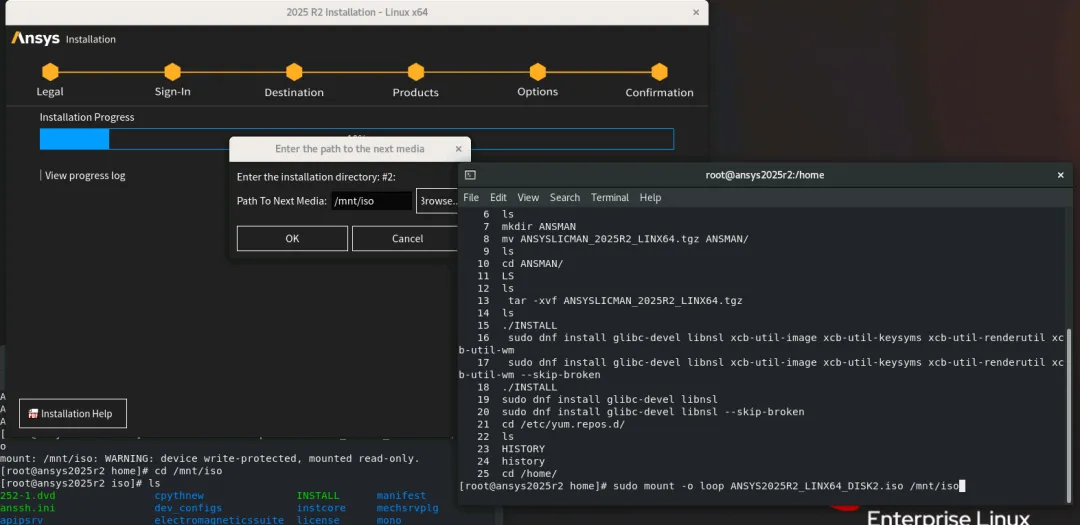Click the terminal title 'root@ansys2025r2:/home'
This screenshot has width=1080, height=525.
coord(765,175)
